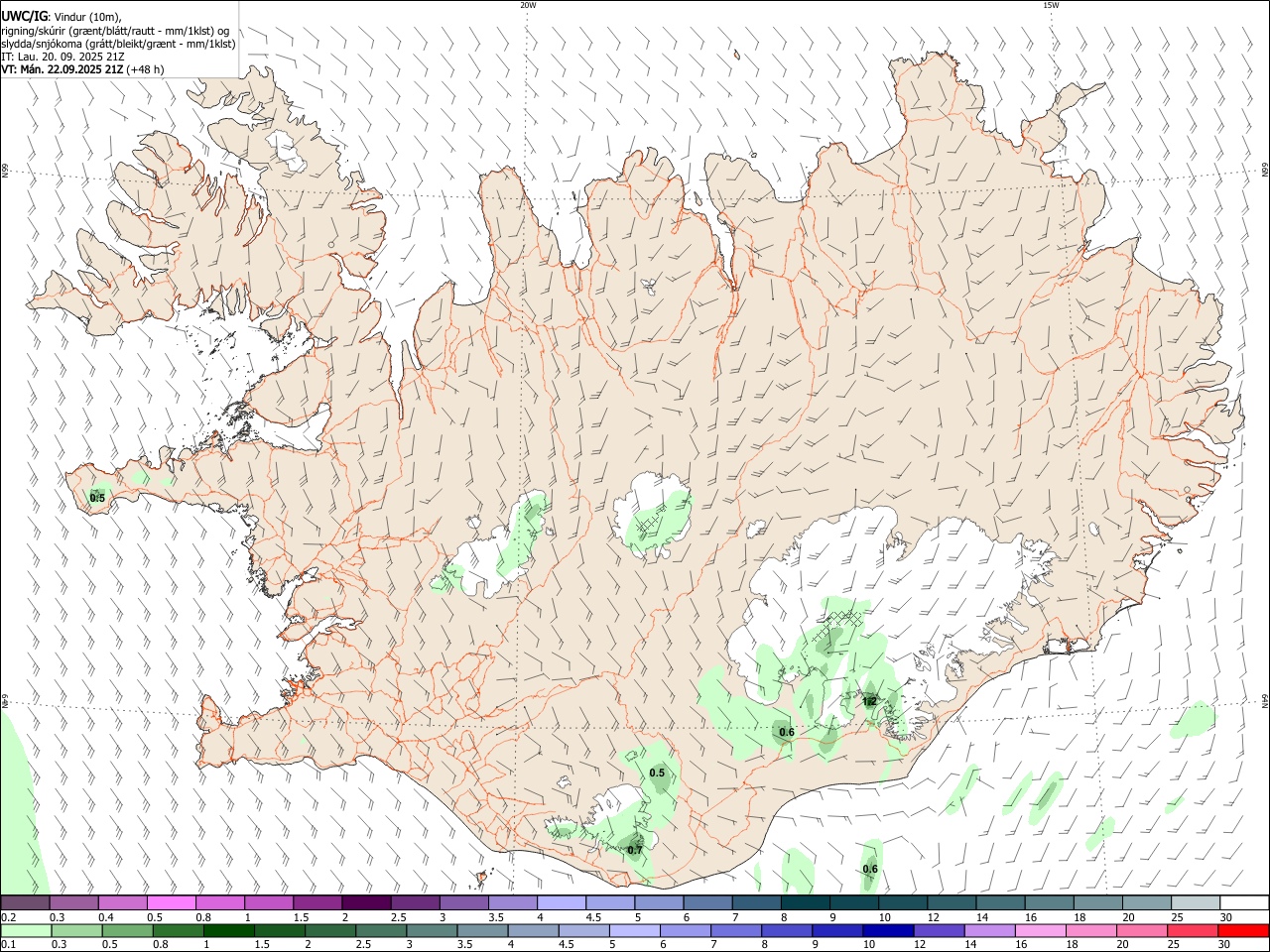The height and width of the screenshot is (952, 1270).
Task: Click the small white glacier in the Westfjords
Action: [x=287, y=149]
